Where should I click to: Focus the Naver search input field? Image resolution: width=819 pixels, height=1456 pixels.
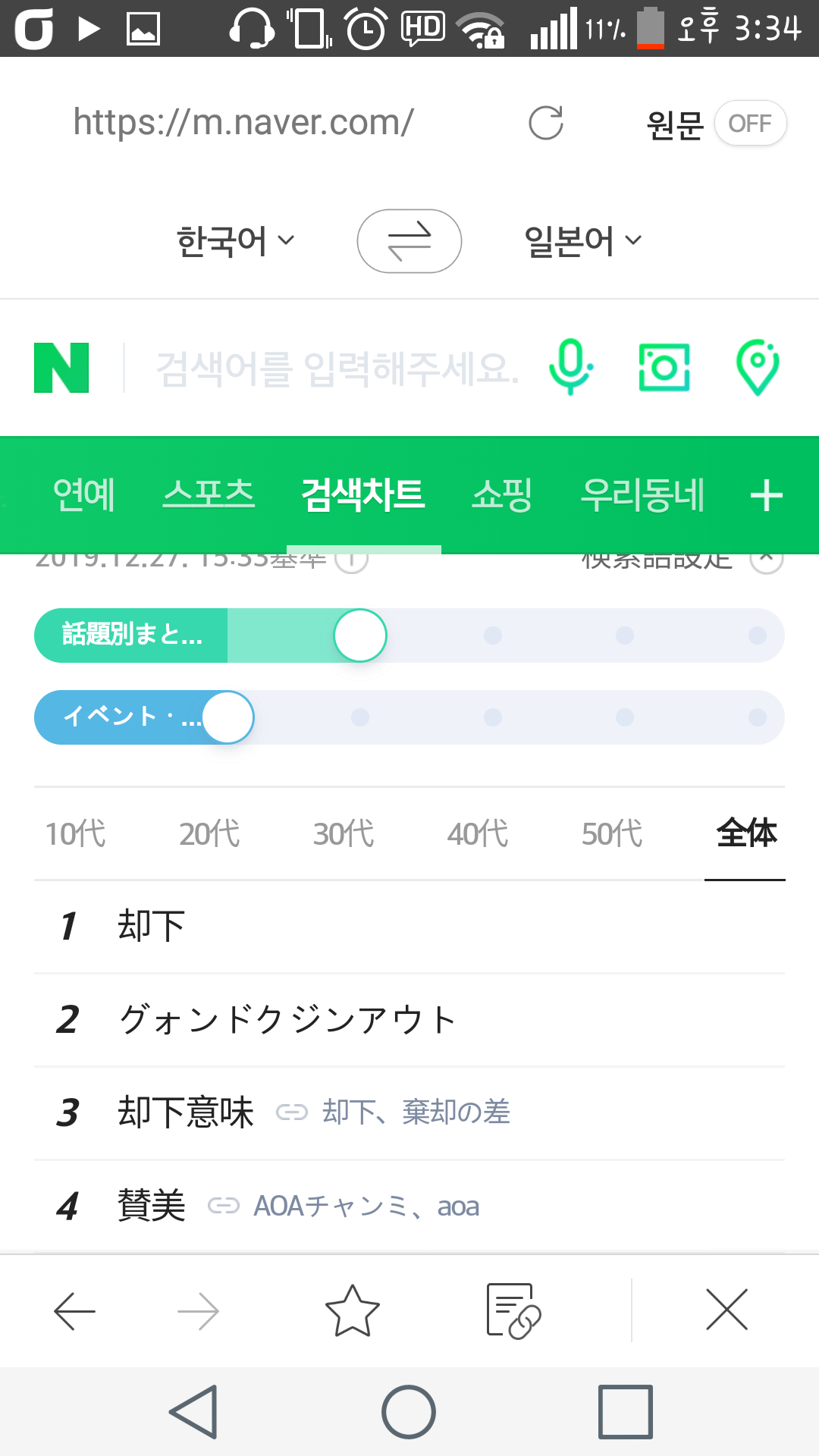click(337, 369)
